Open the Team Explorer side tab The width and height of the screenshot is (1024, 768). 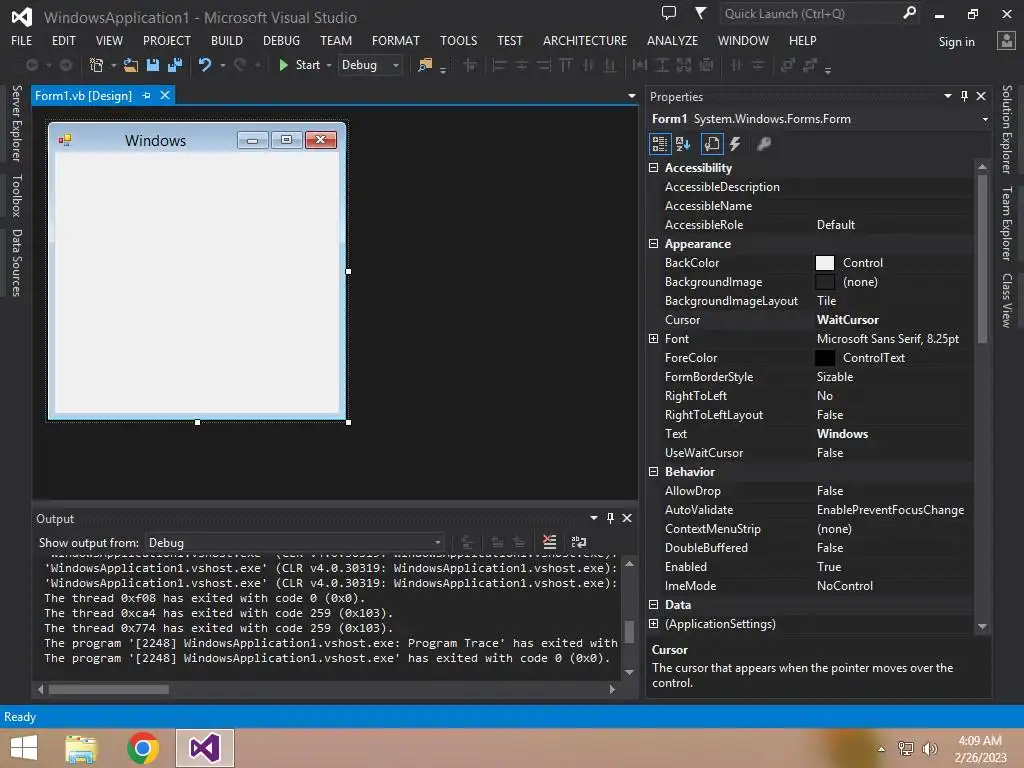pyautogui.click(x=1007, y=223)
